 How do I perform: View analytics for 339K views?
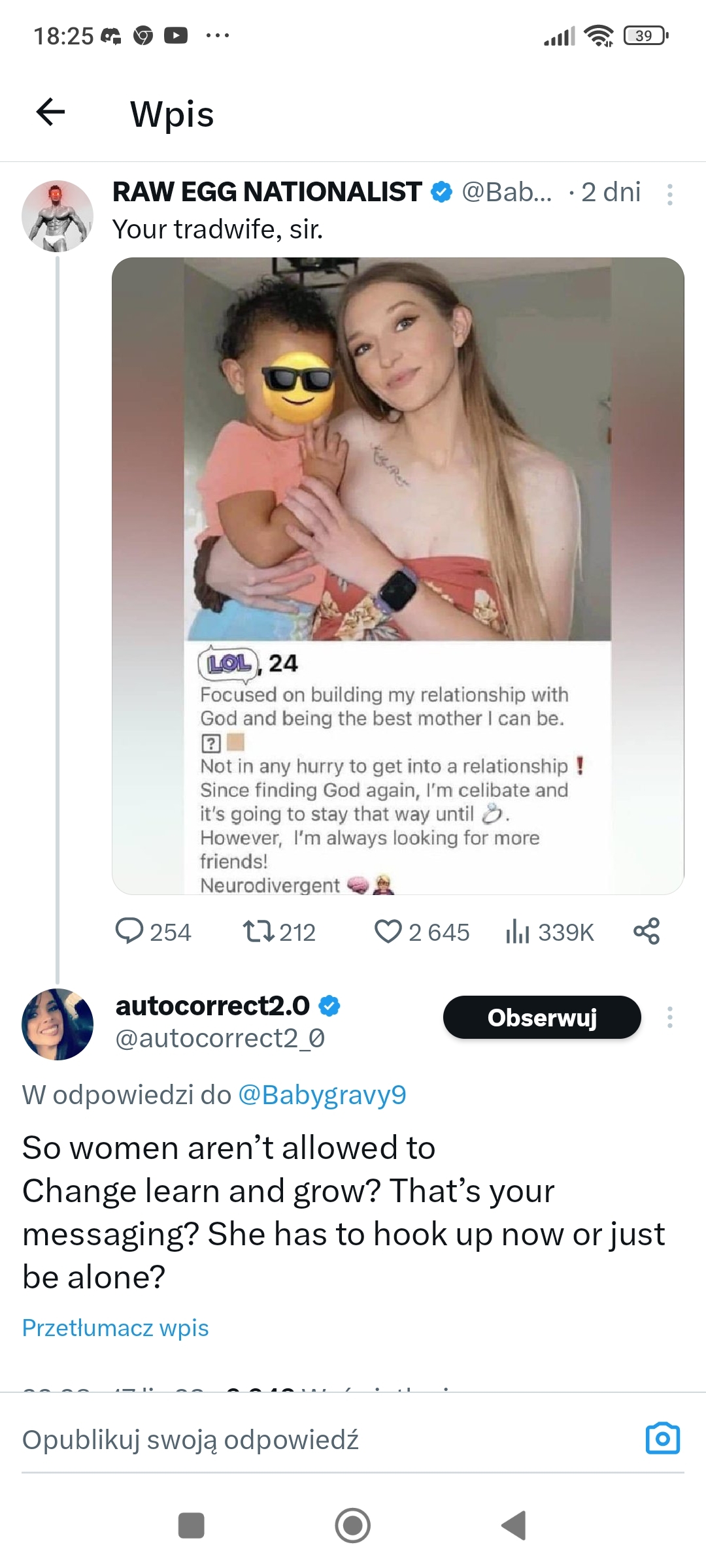click(x=549, y=932)
